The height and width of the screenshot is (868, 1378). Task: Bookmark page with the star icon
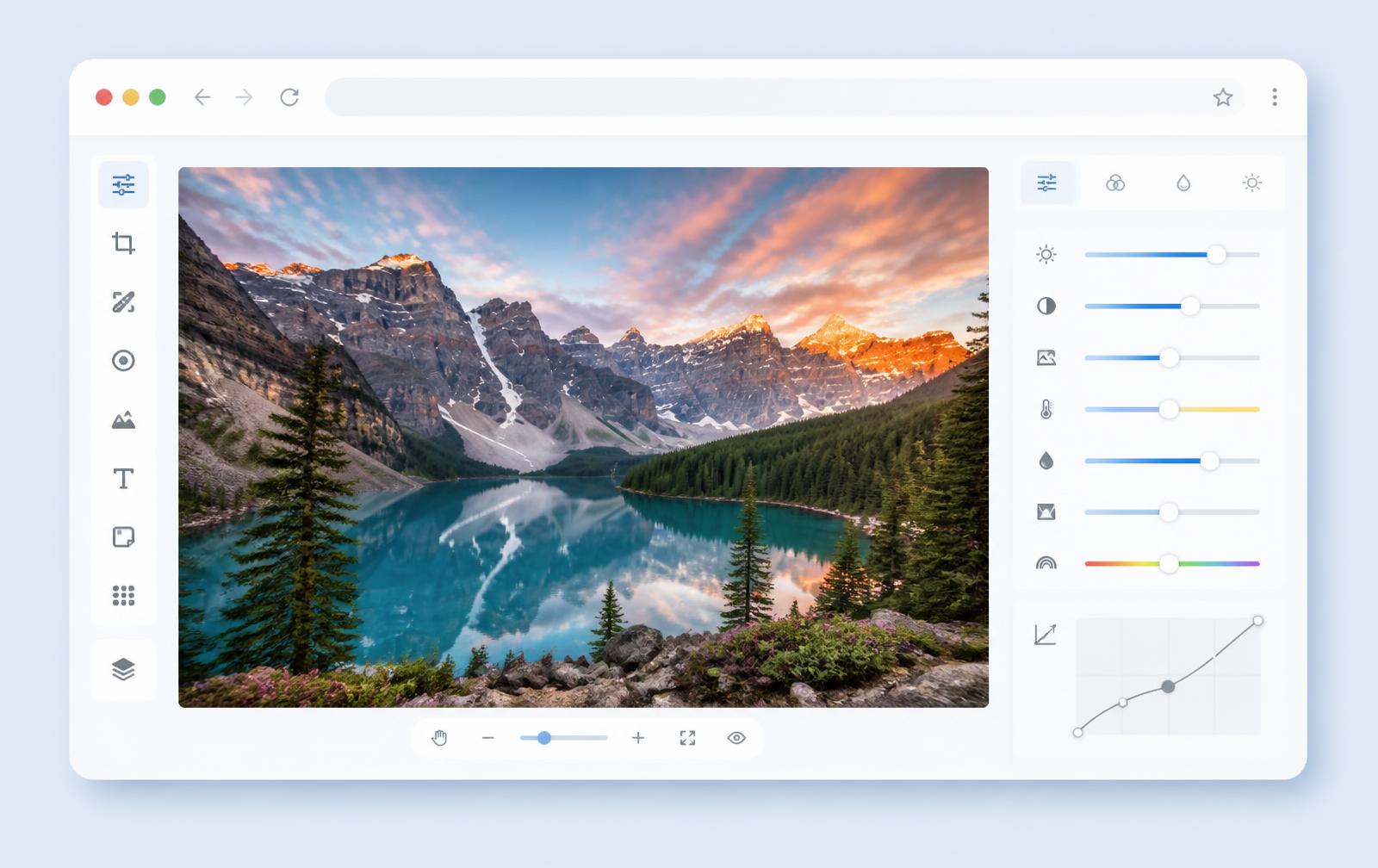pos(1223,97)
